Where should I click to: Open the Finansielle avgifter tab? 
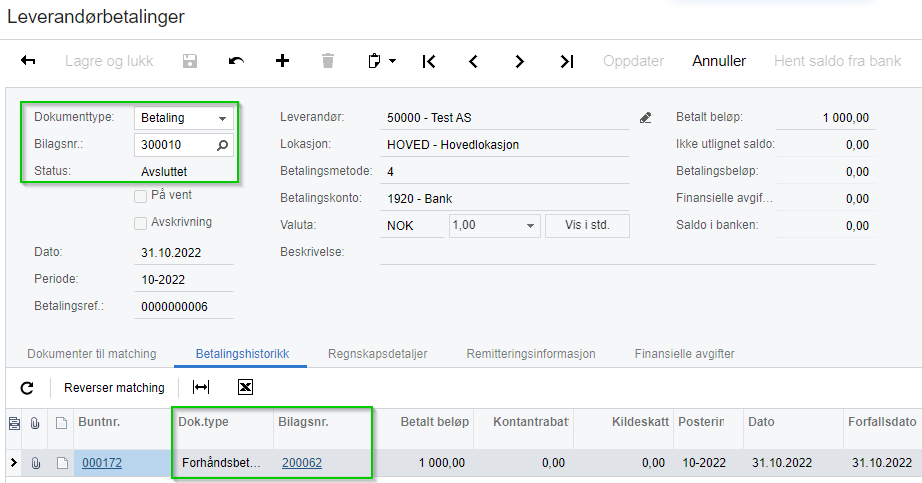click(x=684, y=354)
